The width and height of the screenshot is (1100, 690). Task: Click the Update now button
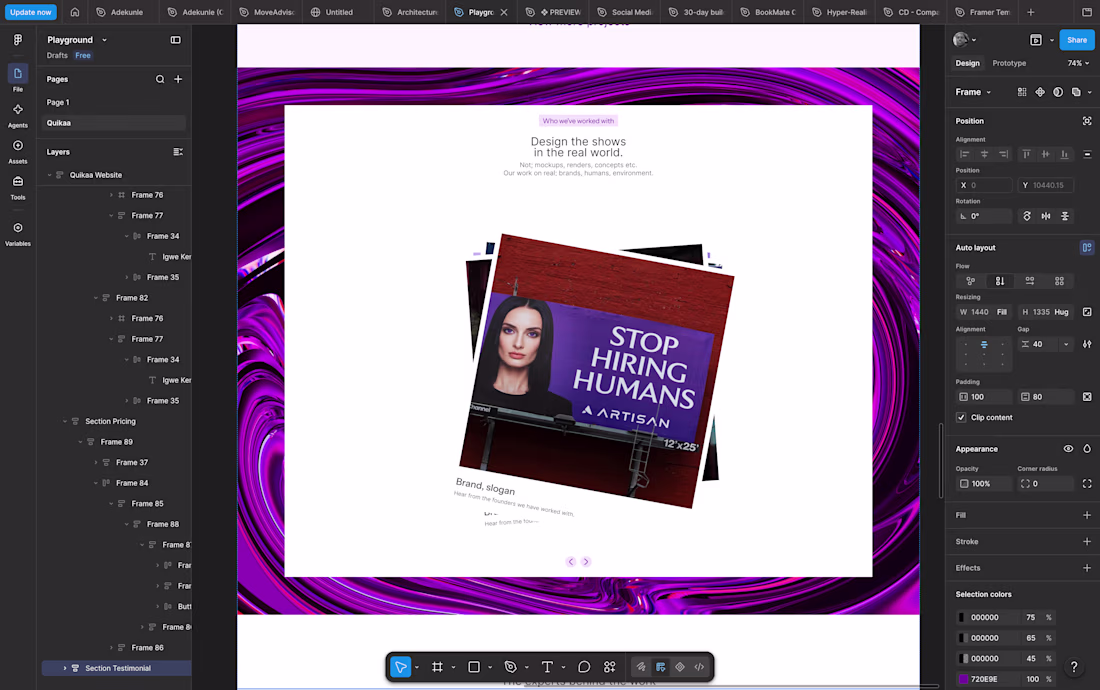pyautogui.click(x=31, y=12)
